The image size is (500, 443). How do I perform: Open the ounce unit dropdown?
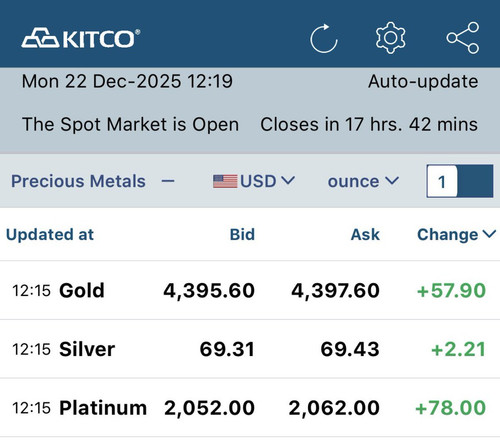click(363, 181)
